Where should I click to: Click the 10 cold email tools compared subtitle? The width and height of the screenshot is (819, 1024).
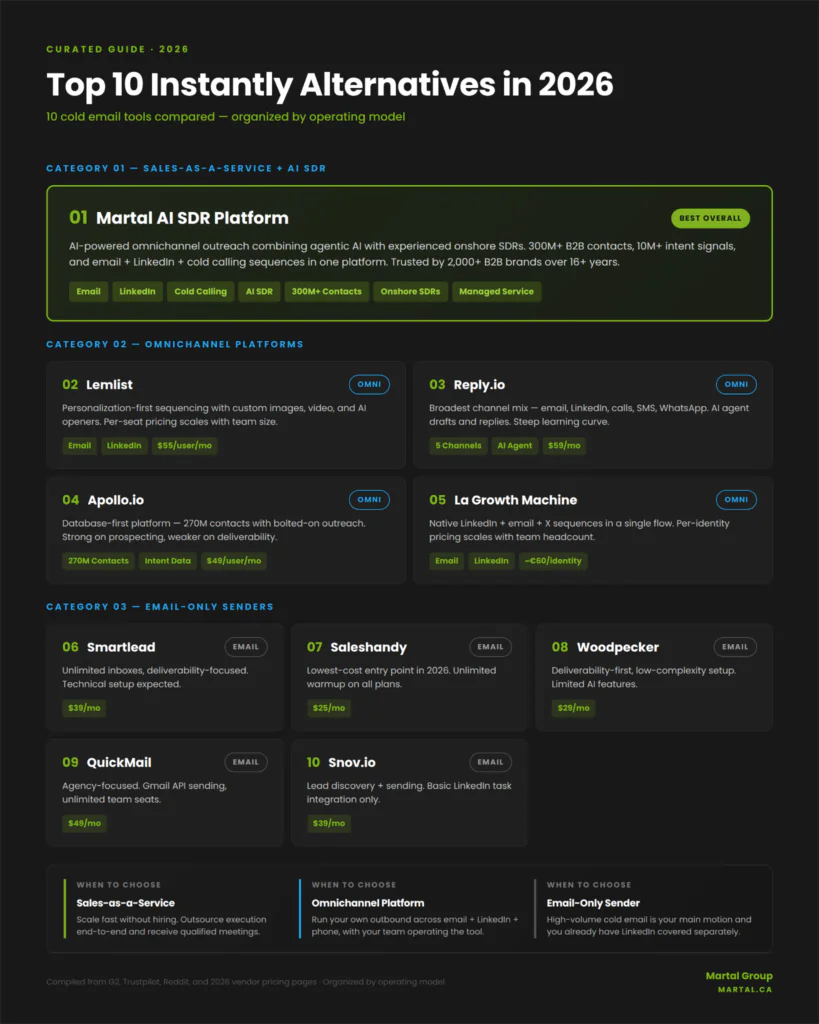(x=225, y=117)
